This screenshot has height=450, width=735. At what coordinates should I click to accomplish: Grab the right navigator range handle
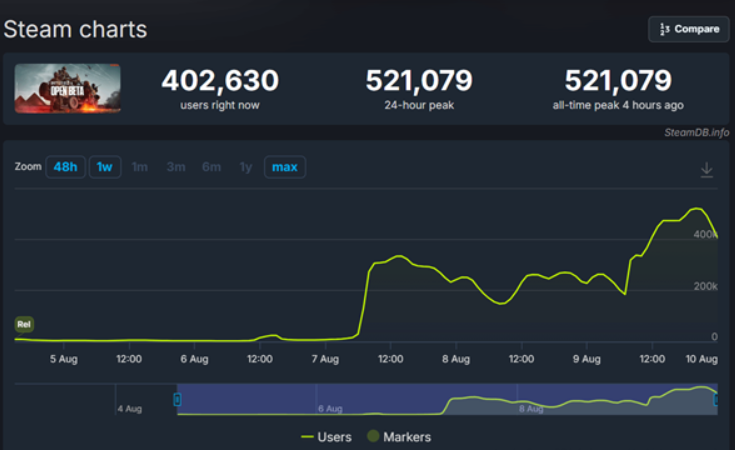click(716, 400)
